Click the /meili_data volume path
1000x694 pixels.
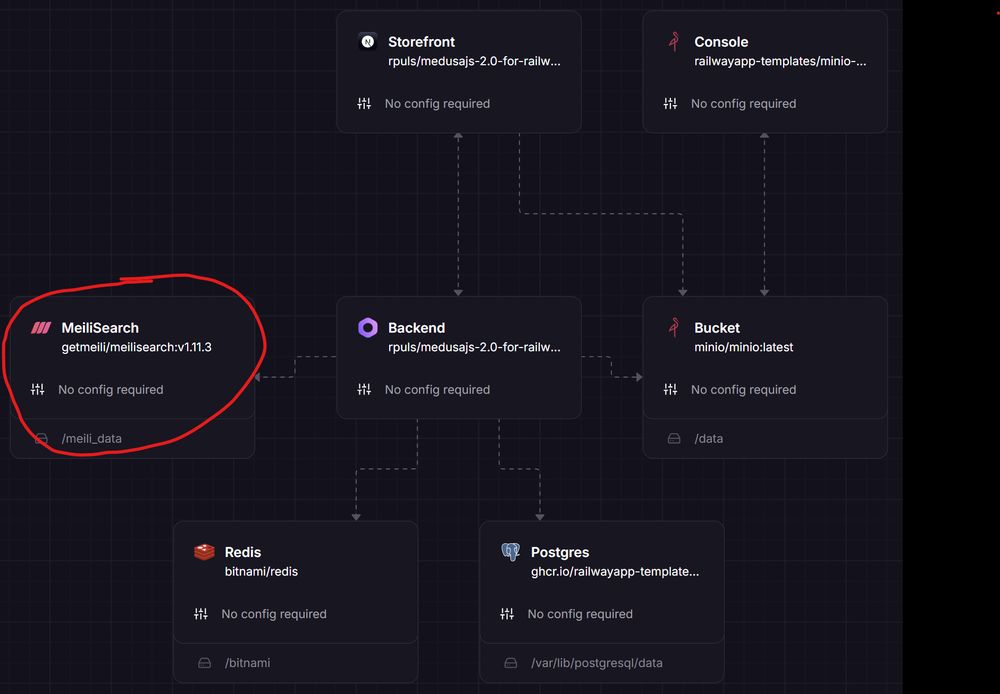[92, 439]
